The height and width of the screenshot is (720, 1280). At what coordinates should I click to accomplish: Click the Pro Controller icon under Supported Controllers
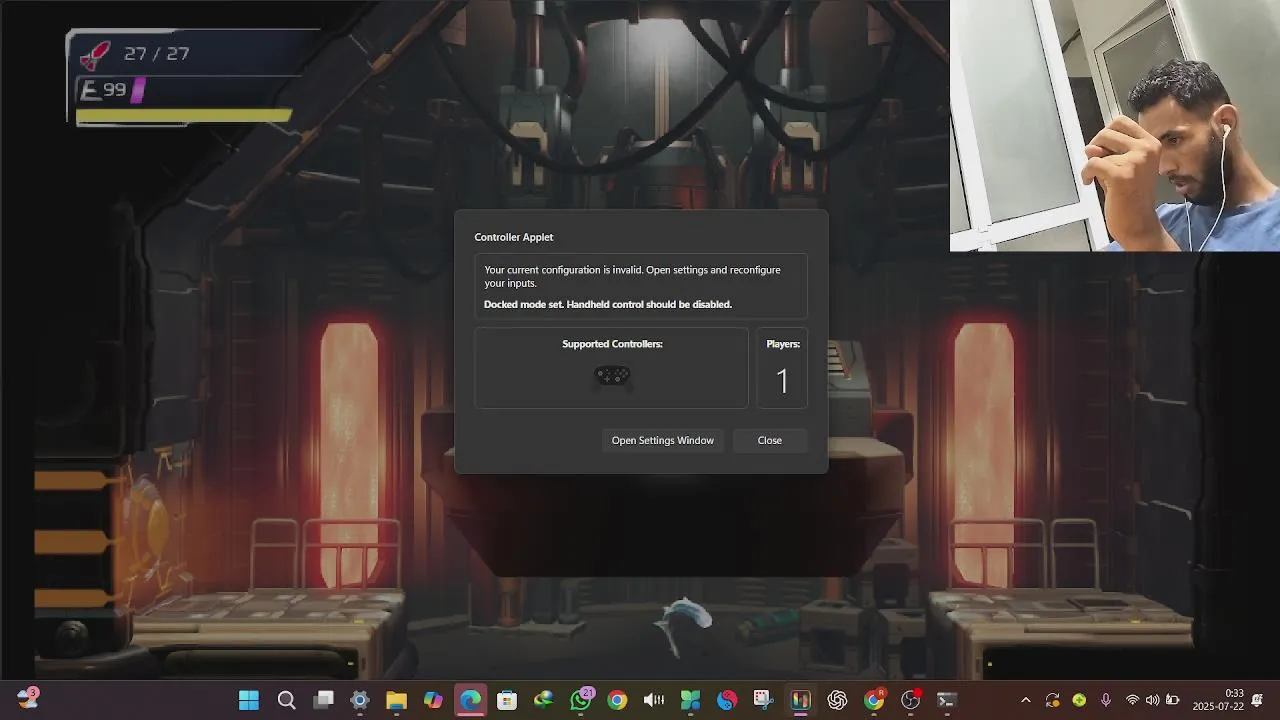(612, 376)
